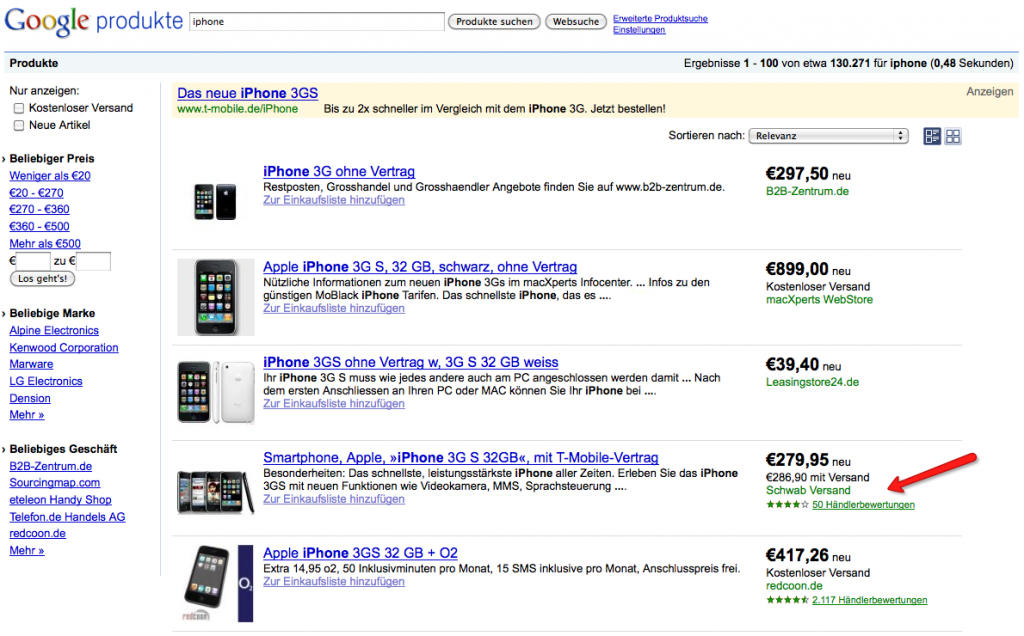Viewport: 1024px width, 636px height.
Task: Add iPhone 3GS + O2 to Einkaufsliste
Action: click(x=334, y=581)
